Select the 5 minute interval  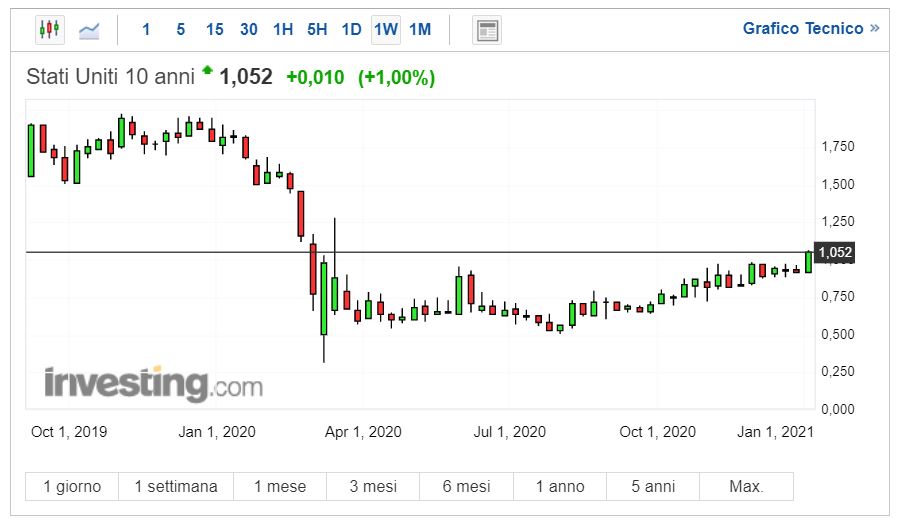coord(180,30)
